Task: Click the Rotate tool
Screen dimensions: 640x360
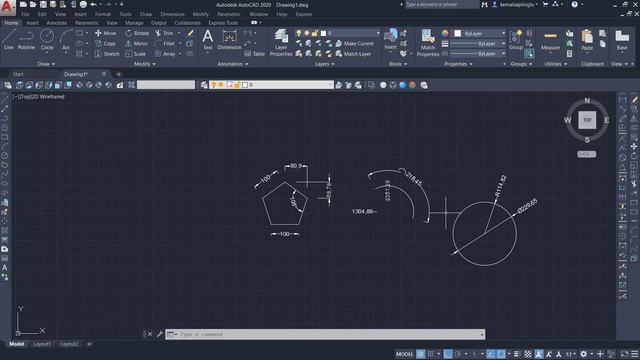Action: click(137, 33)
